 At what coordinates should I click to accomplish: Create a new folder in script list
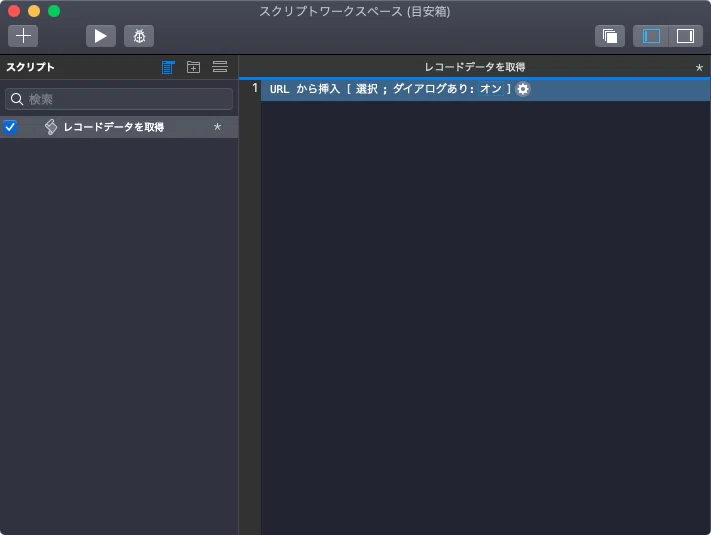[194, 67]
